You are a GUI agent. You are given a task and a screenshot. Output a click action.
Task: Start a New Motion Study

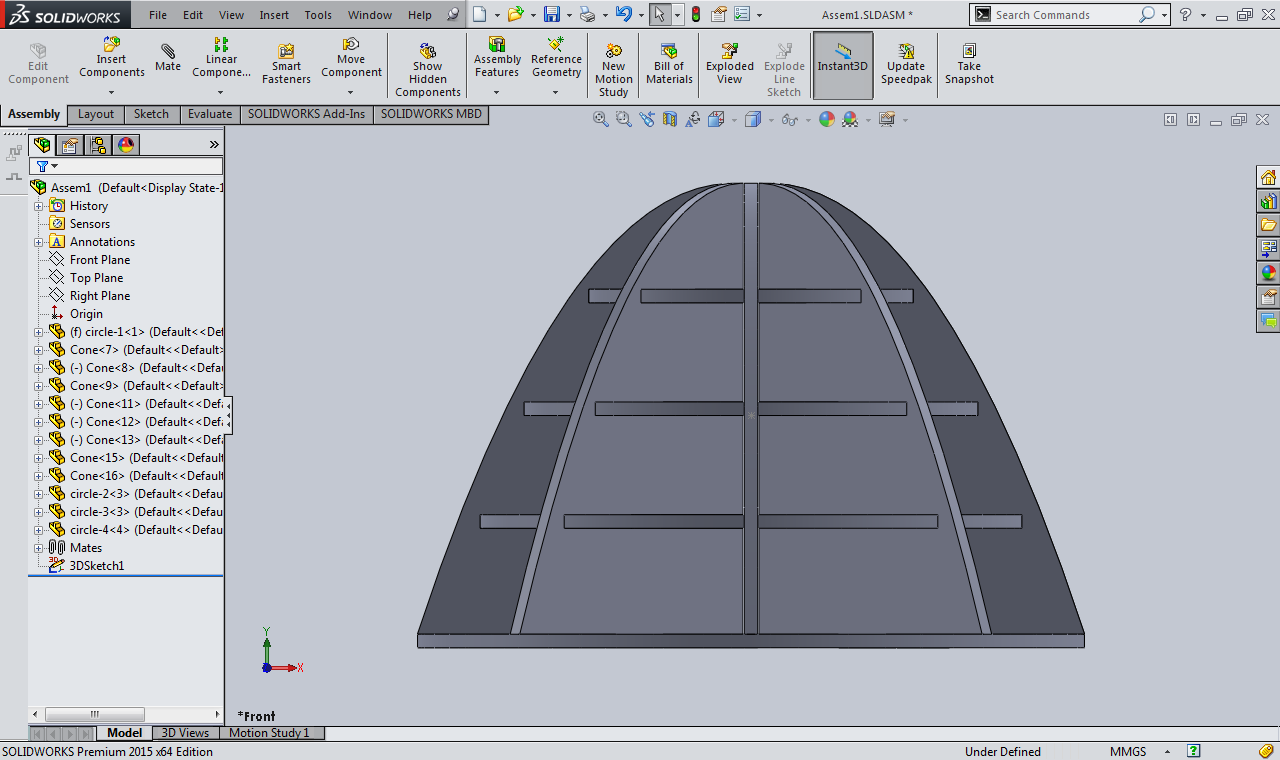(613, 65)
